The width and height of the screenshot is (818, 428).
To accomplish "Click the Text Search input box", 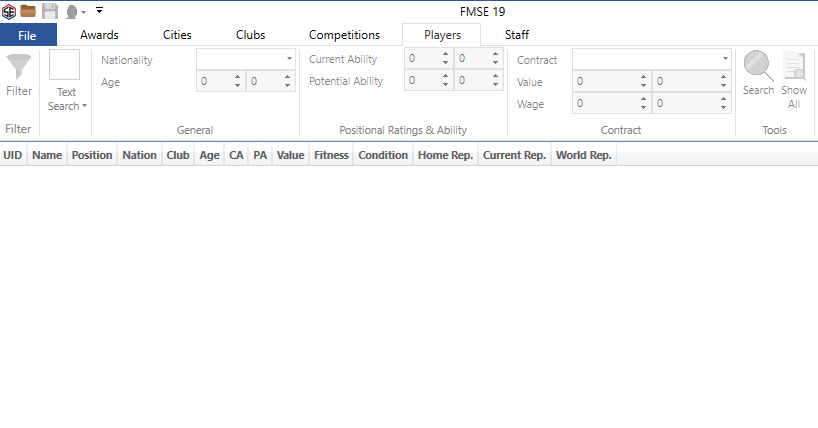I will [64, 66].
